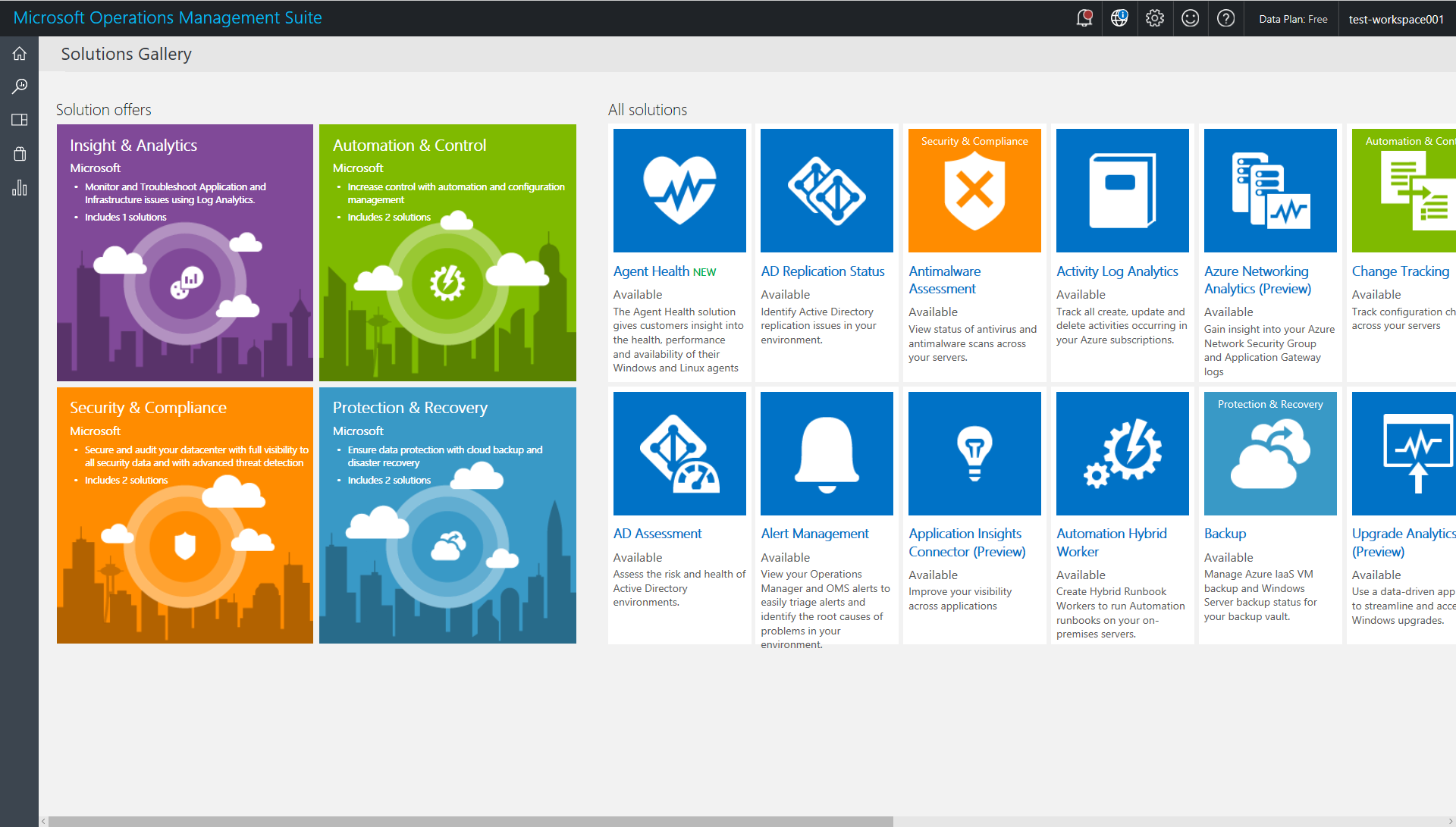Screen dimensions: 1456x827
Task: Click the horizontal scrollbar at bottom
Action: click(x=470, y=821)
